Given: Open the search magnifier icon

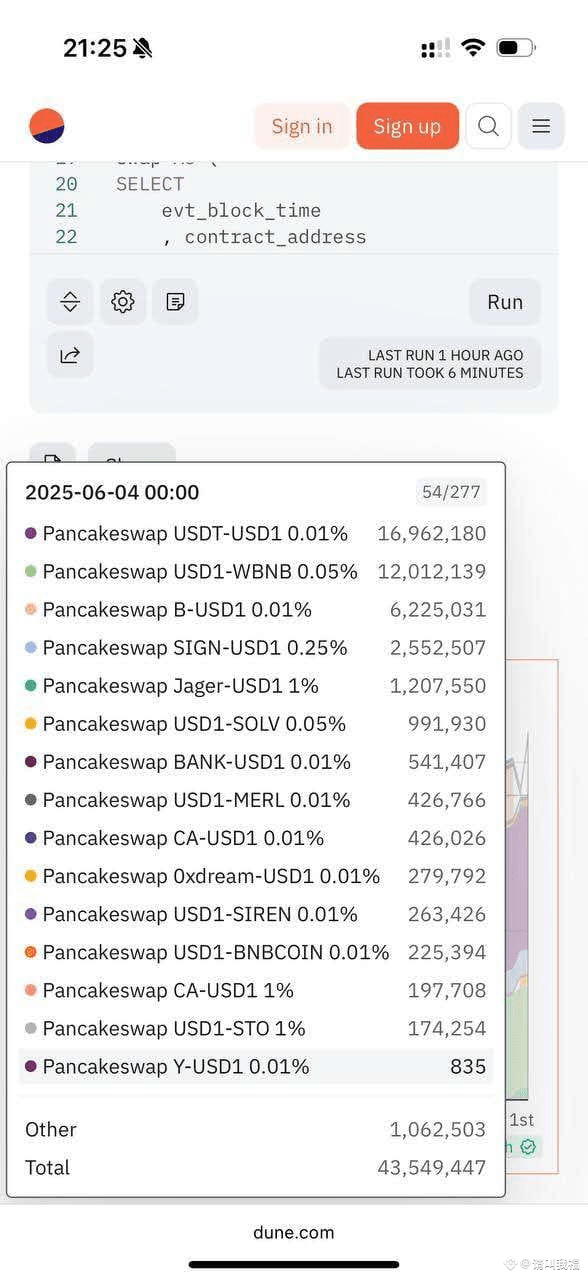Looking at the screenshot, I should (488, 126).
